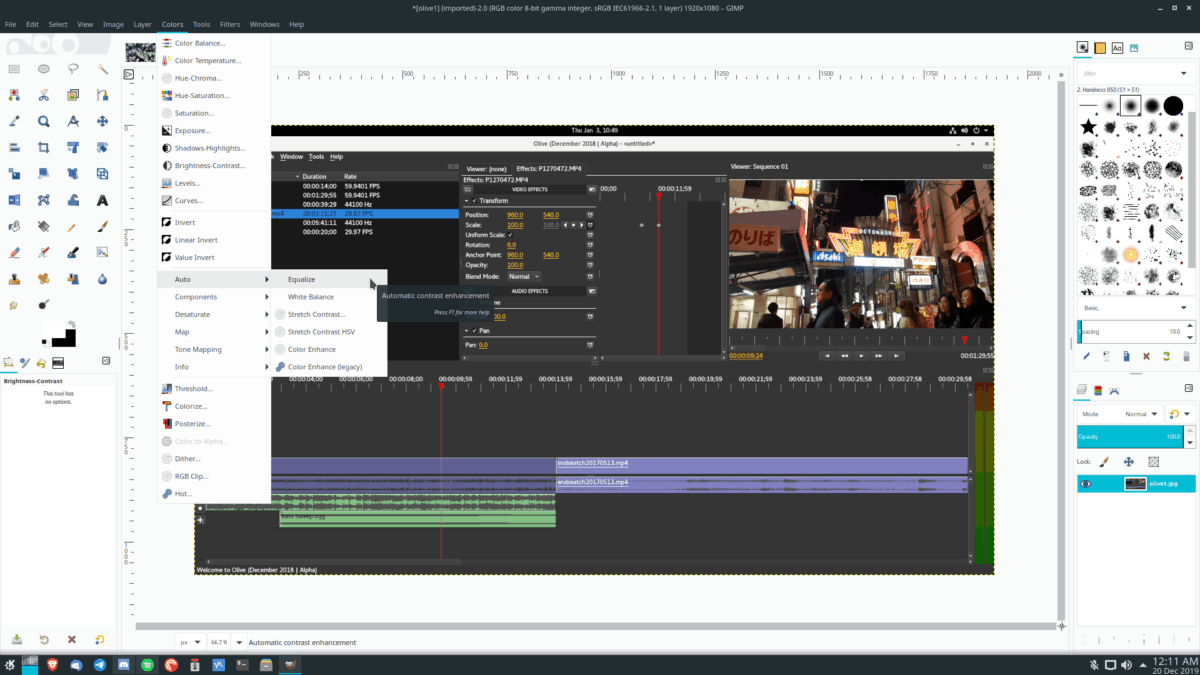The height and width of the screenshot is (675, 1200).
Task: Select the Zoom tool in the toolbox
Action: click(x=45, y=122)
